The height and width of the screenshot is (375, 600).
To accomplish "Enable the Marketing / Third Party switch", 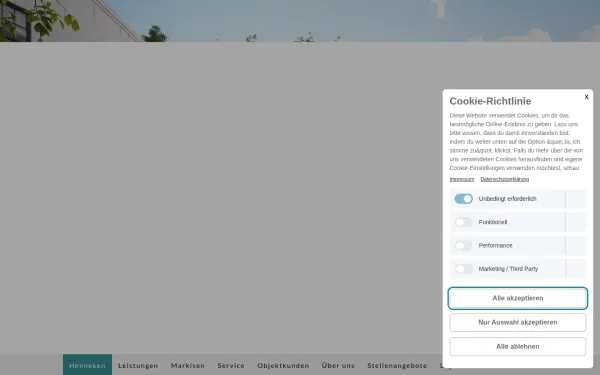I will point(463,269).
